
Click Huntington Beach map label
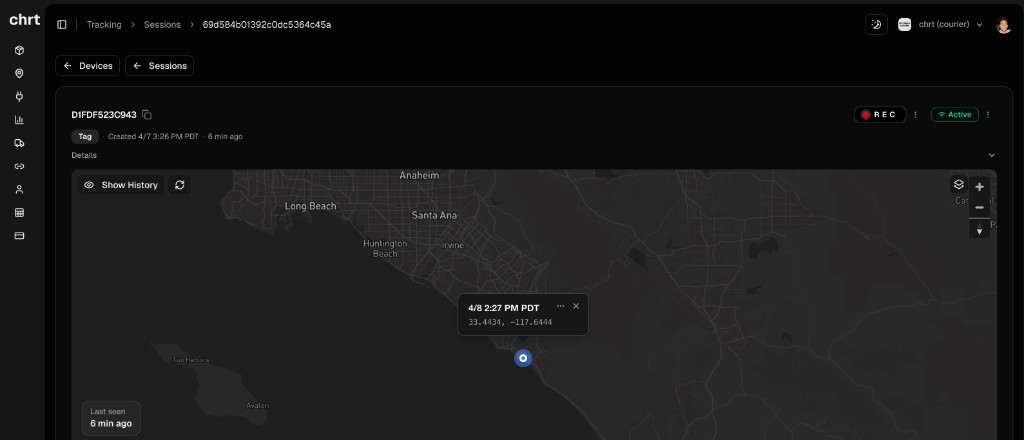pos(385,249)
